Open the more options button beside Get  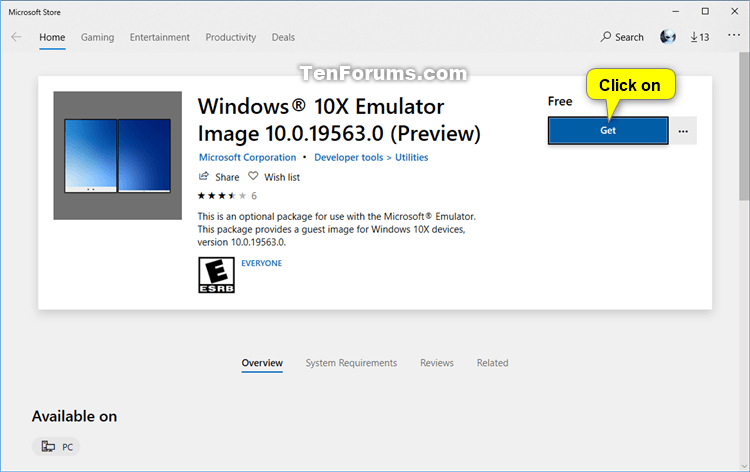tap(683, 131)
